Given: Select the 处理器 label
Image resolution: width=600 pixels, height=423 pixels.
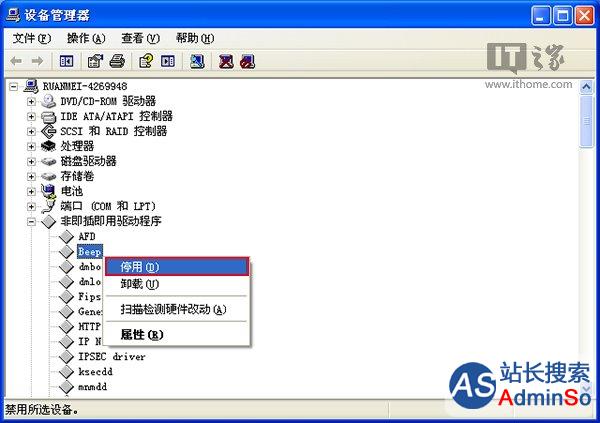Looking at the screenshot, I should click(77, 146).
